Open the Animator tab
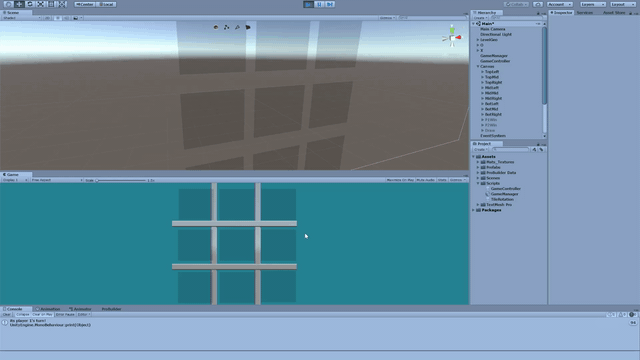This screenshot has height=360, width=640. click(81, 309)
